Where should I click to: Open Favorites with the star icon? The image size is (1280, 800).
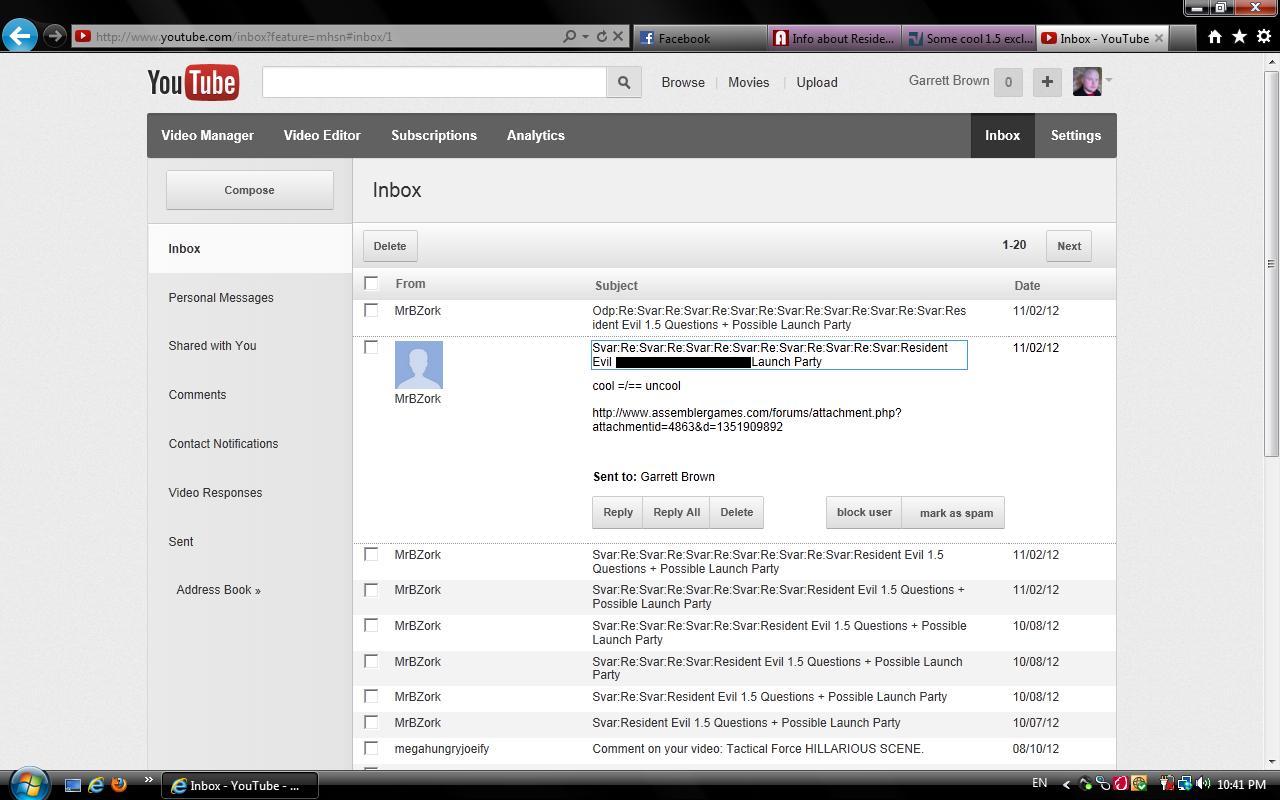[x=1239, y=37]
